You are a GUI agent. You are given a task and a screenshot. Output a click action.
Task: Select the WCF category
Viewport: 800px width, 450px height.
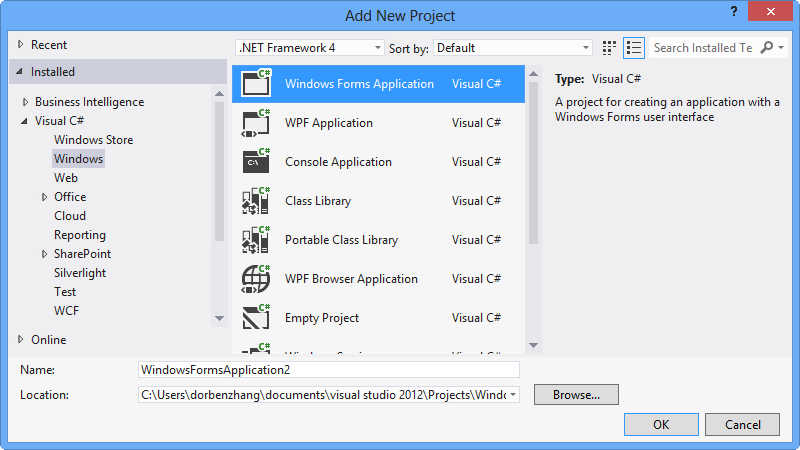pyautogui.click(x=66, y=311)
